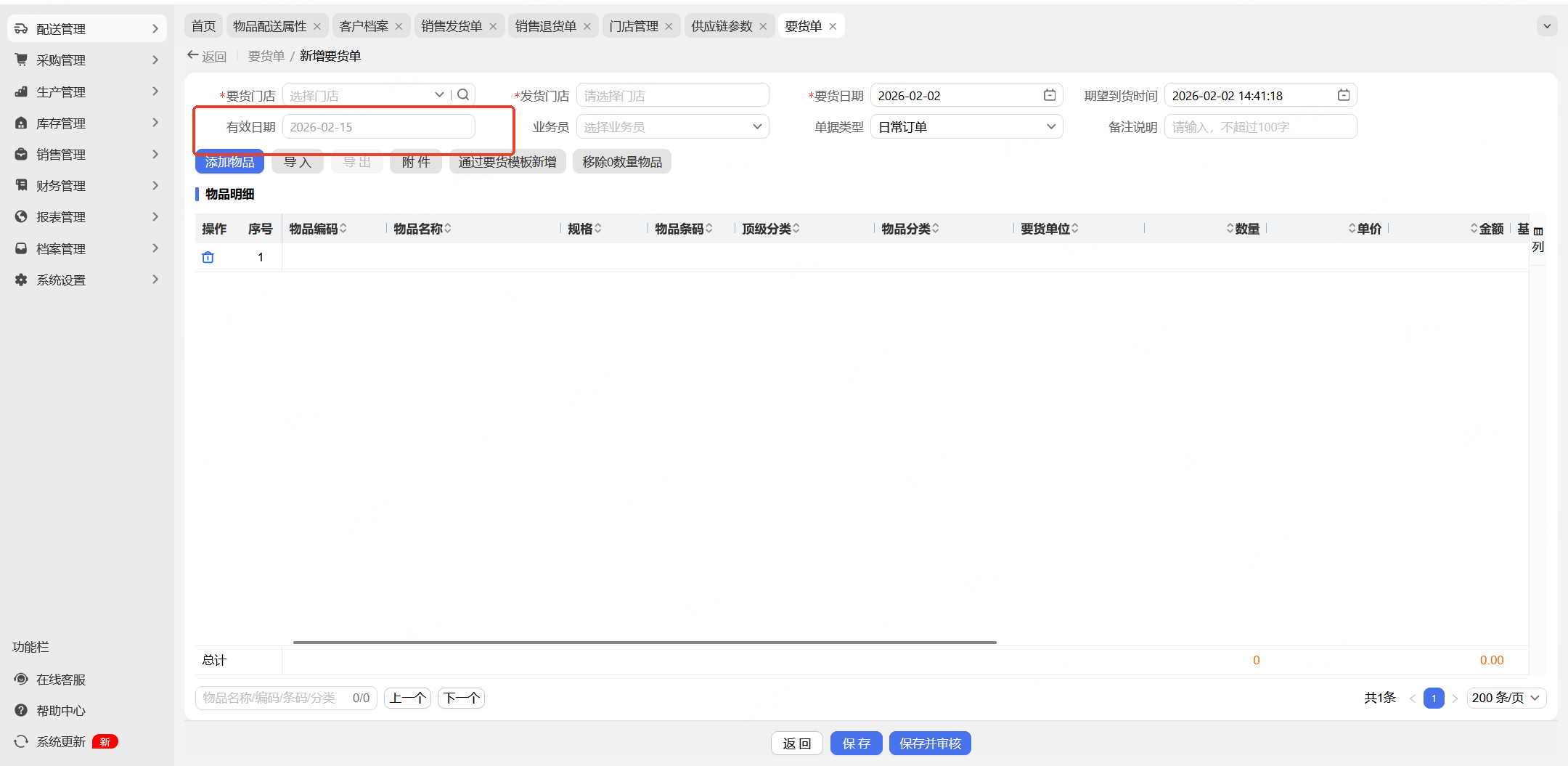This screenshot has width=1568, height=766.
Task: Expand the tab list dropdown at top right
Action: (1547, 26)
